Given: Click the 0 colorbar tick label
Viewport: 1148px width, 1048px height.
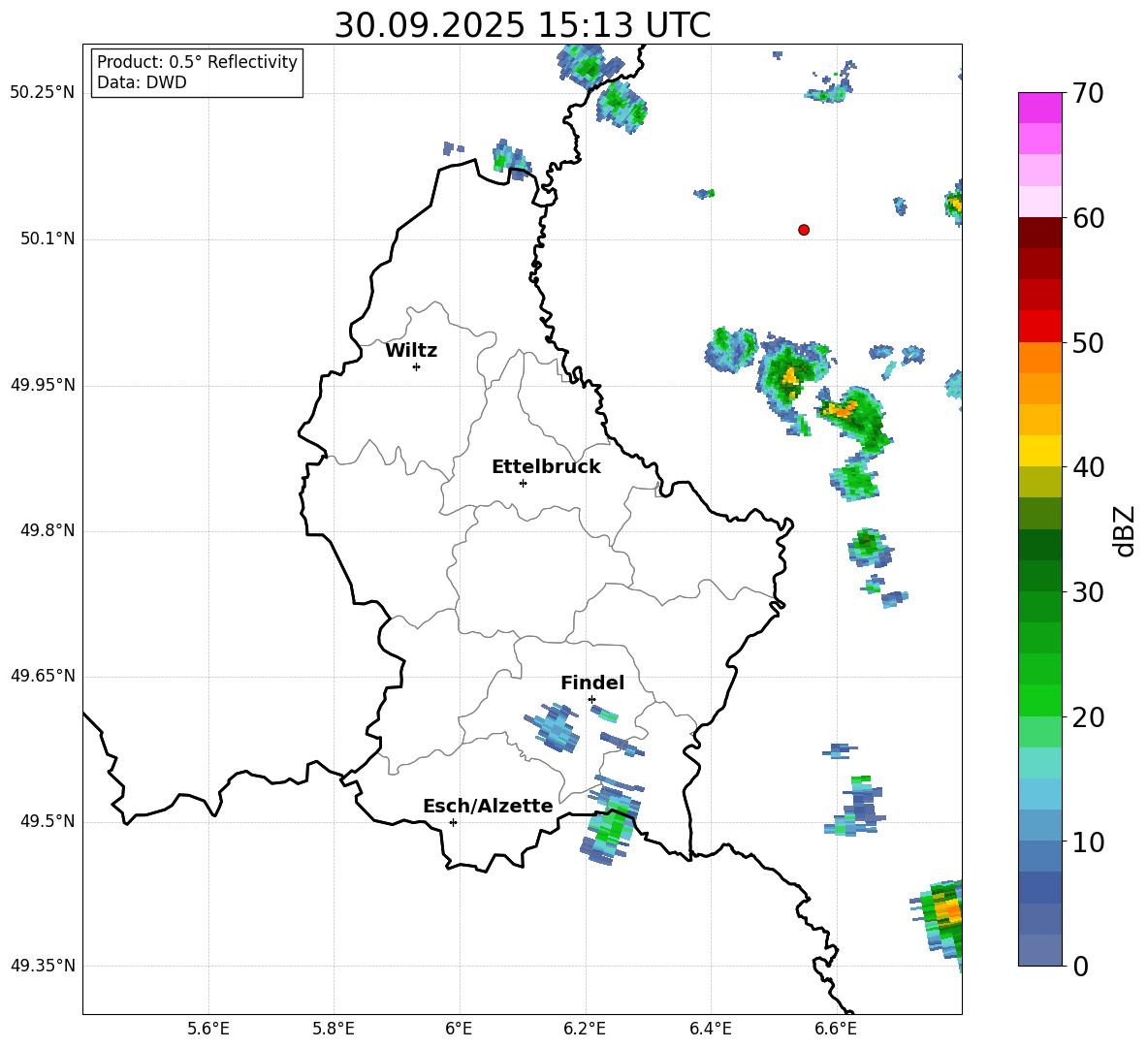Looking at the screenshot, I should (x=1080, y=966).
